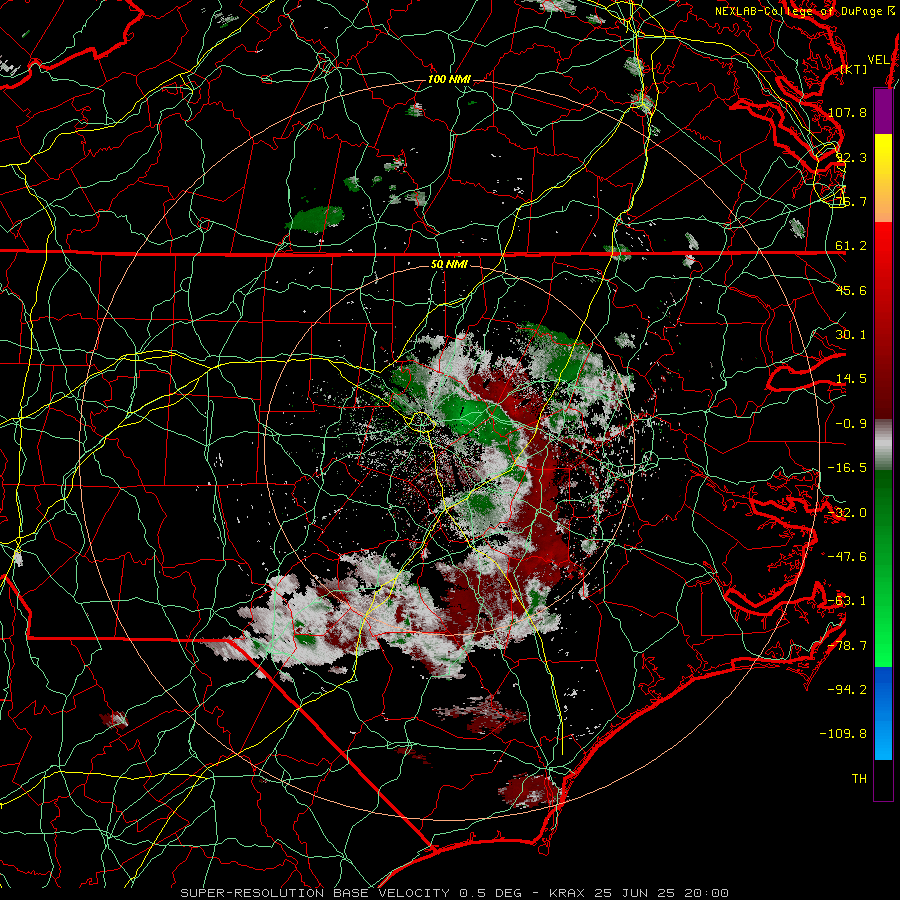Click the -16.5 velocity scale value
Image resolution: width=900 pixels, height=900 pixels.
847,468
